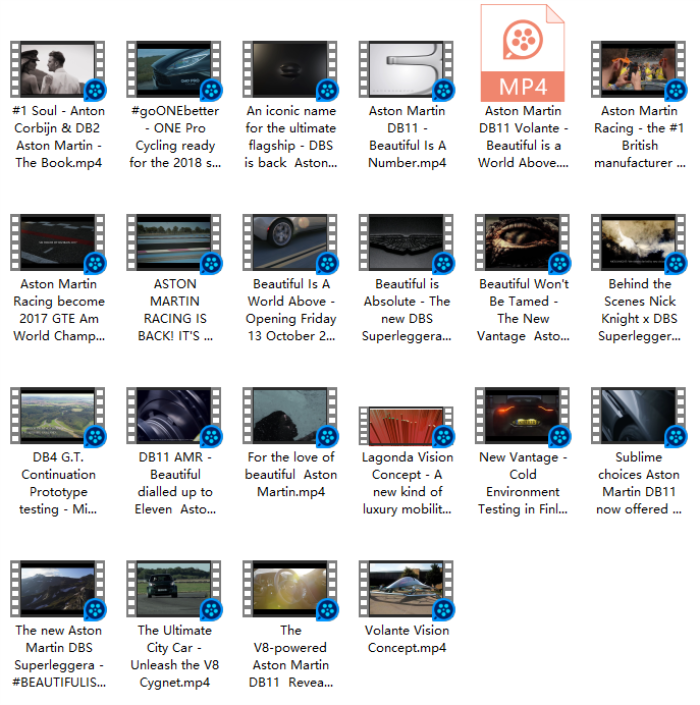The width and height of the screenshot is (700, 705).
Task: Click file name 'Aston Martin Racing become 2017 GTE Am World Champ...'
Action: point(58,310)
